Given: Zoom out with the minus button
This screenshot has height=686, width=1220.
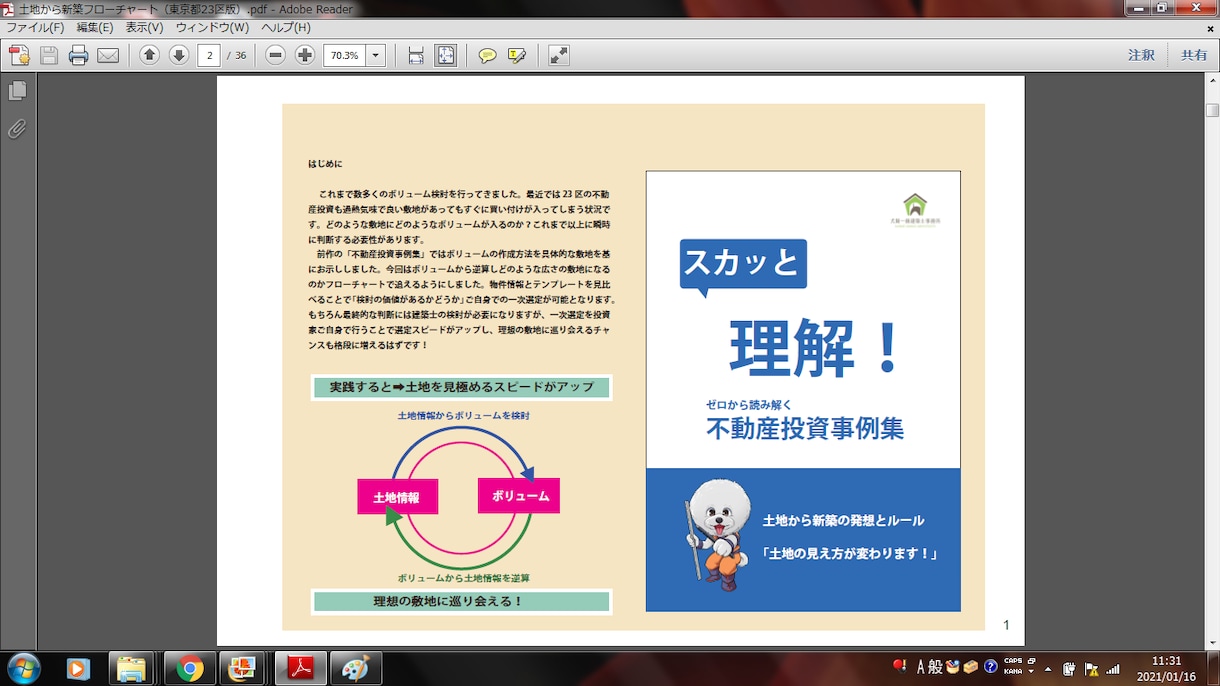Looking at the screenshot, I should point(276,56).
